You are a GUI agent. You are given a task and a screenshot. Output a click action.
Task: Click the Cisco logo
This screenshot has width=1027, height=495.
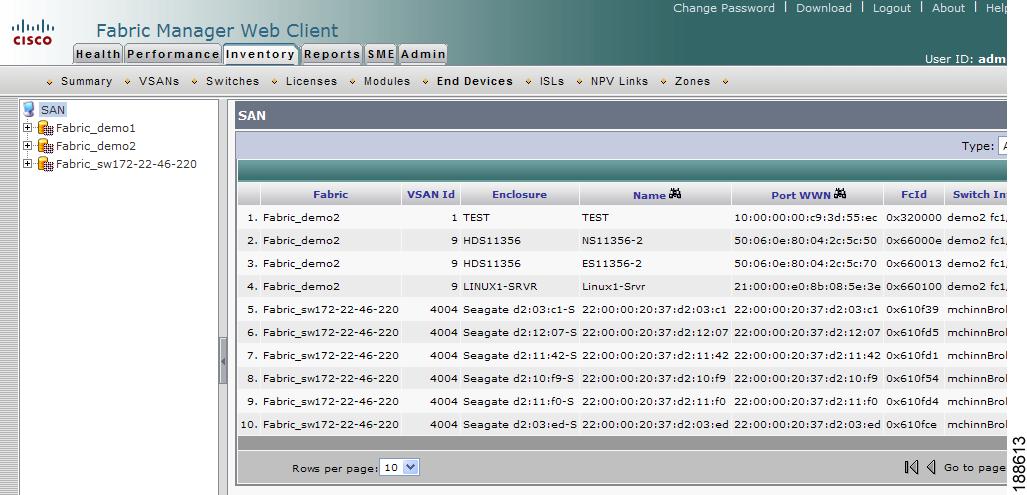(32, 33)
